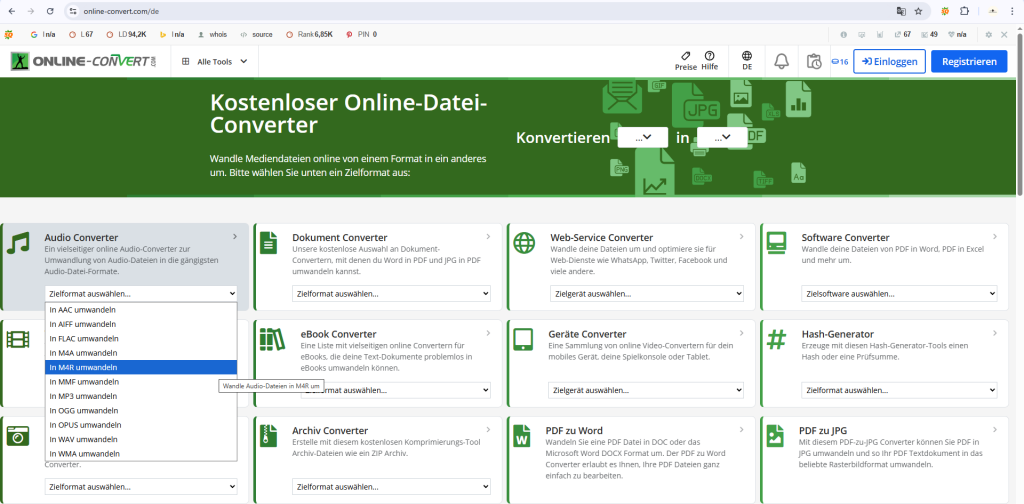The height and width of the screenshot is (504, 1024).
Task: Open the DE language globe
Action: [747, 55]
